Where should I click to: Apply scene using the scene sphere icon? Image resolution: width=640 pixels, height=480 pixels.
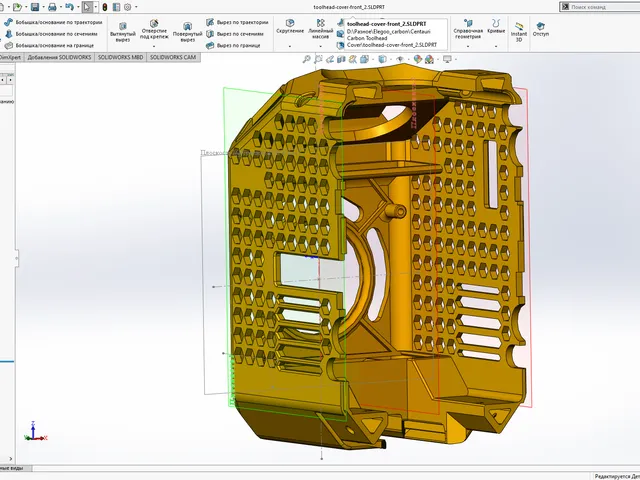click(x=429, y=59)
